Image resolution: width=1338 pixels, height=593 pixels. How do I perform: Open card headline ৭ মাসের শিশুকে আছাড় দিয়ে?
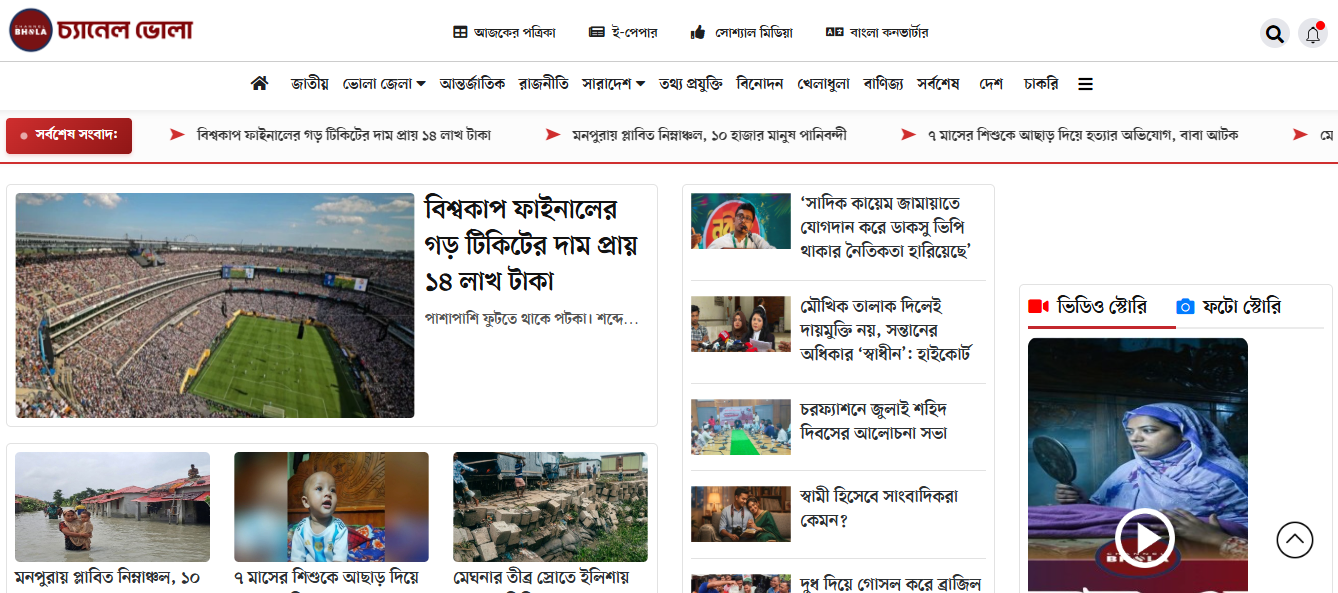[x=326, y=578]
